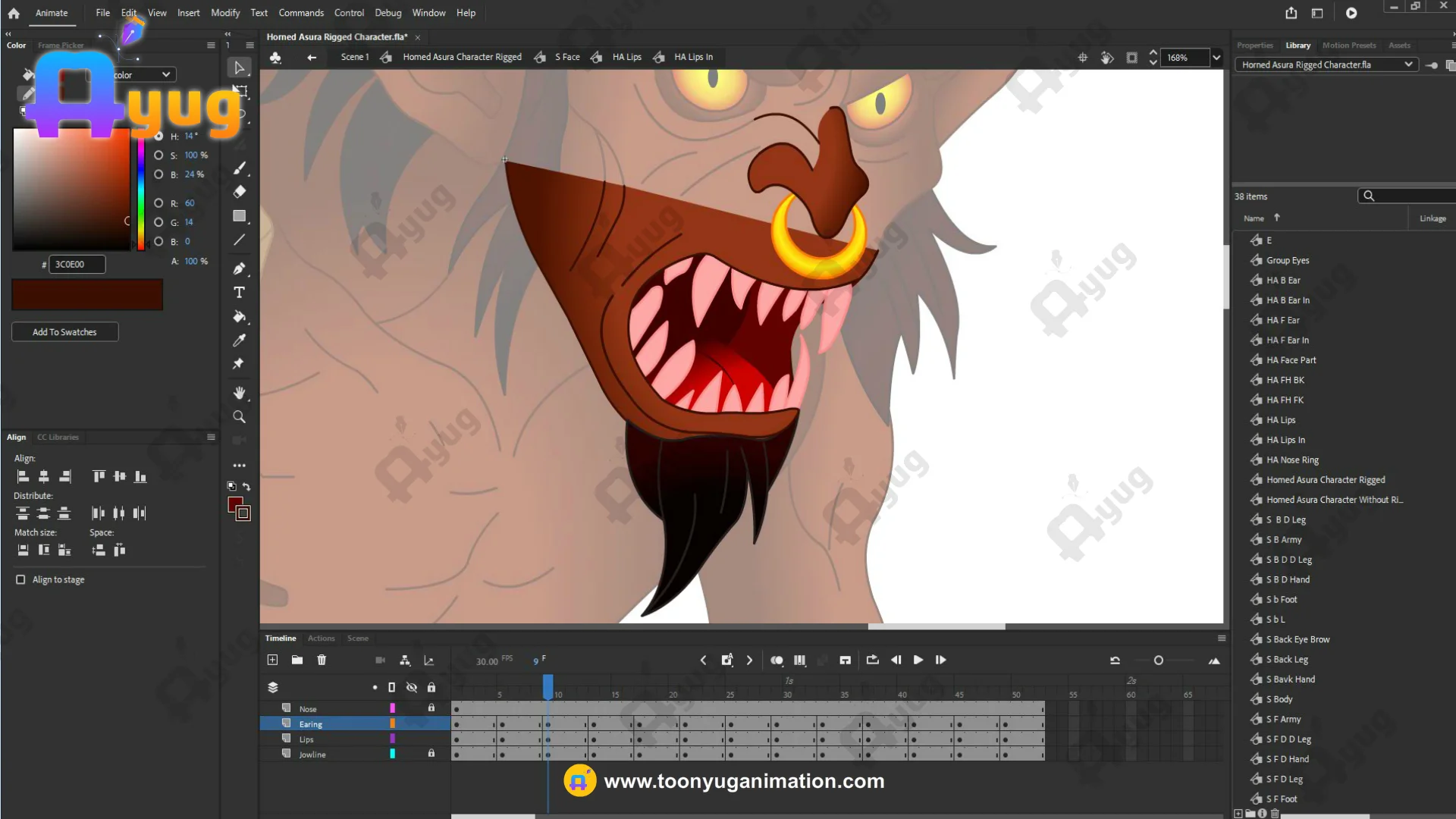Image resolution: width=1456 pixels, height=819 pixels.
Task: Click the hex color value field
Action: coord(77,265)
